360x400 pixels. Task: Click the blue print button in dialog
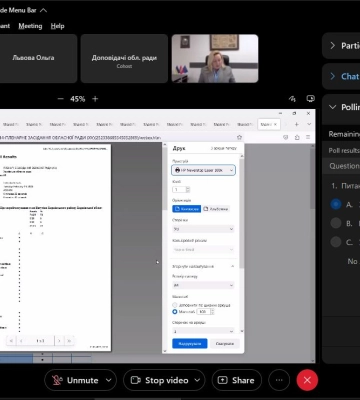(x=190, y=343)
